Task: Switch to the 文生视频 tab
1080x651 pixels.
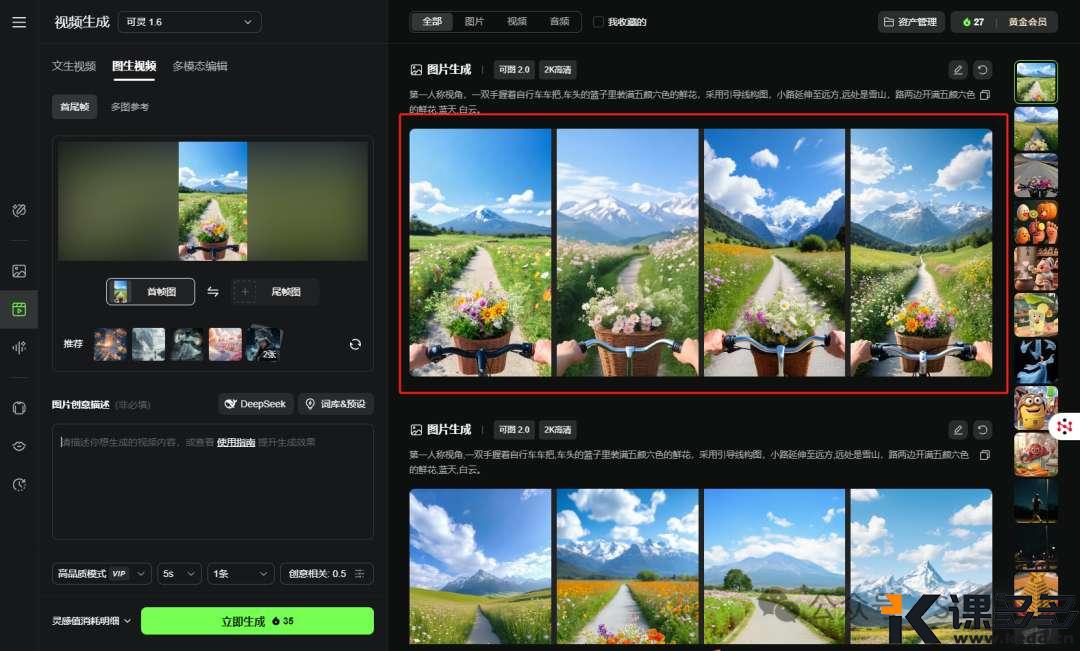Action: [x=74, y=67]
